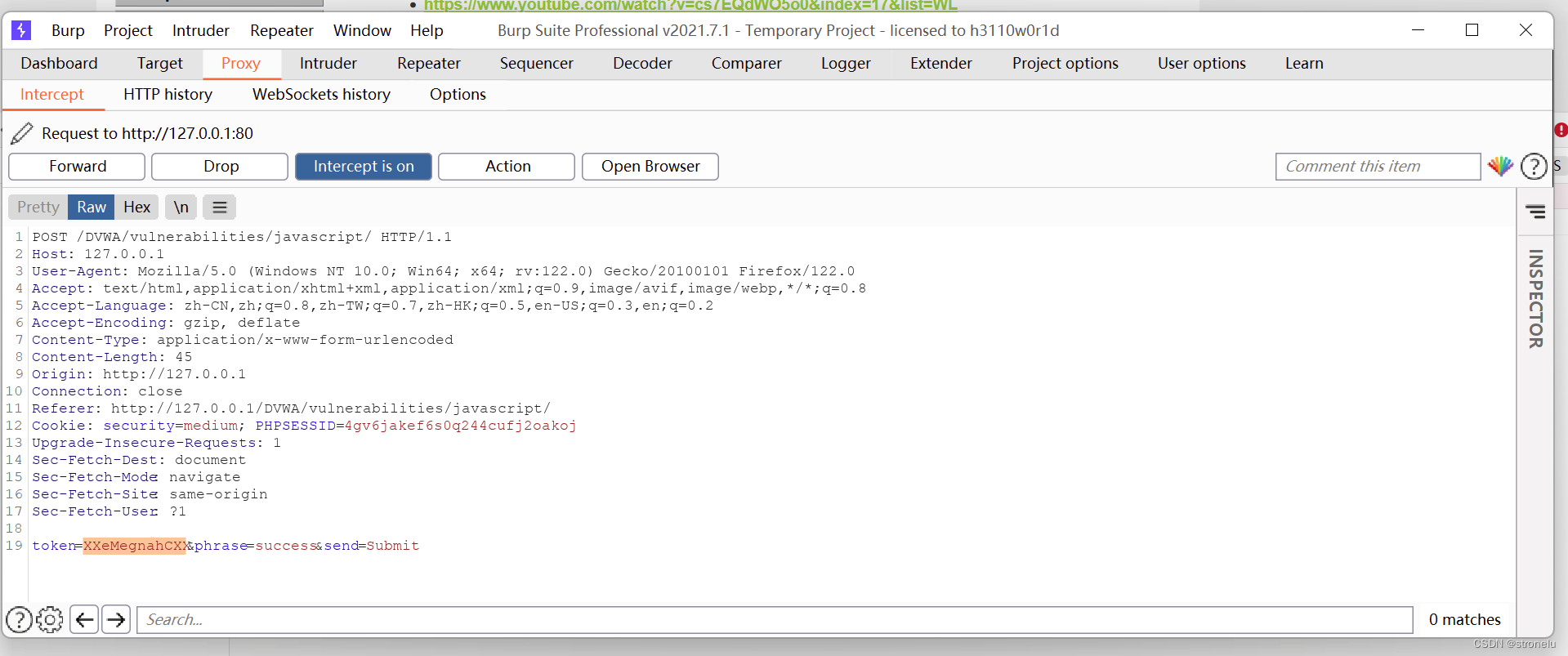Toggle the \n non-printable characters button
The height and width of the screenshot is (656, 1568).
click(181, 208)
